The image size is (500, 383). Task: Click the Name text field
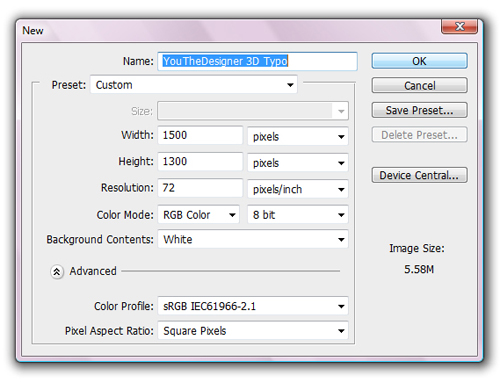click(x=257, y=61)
